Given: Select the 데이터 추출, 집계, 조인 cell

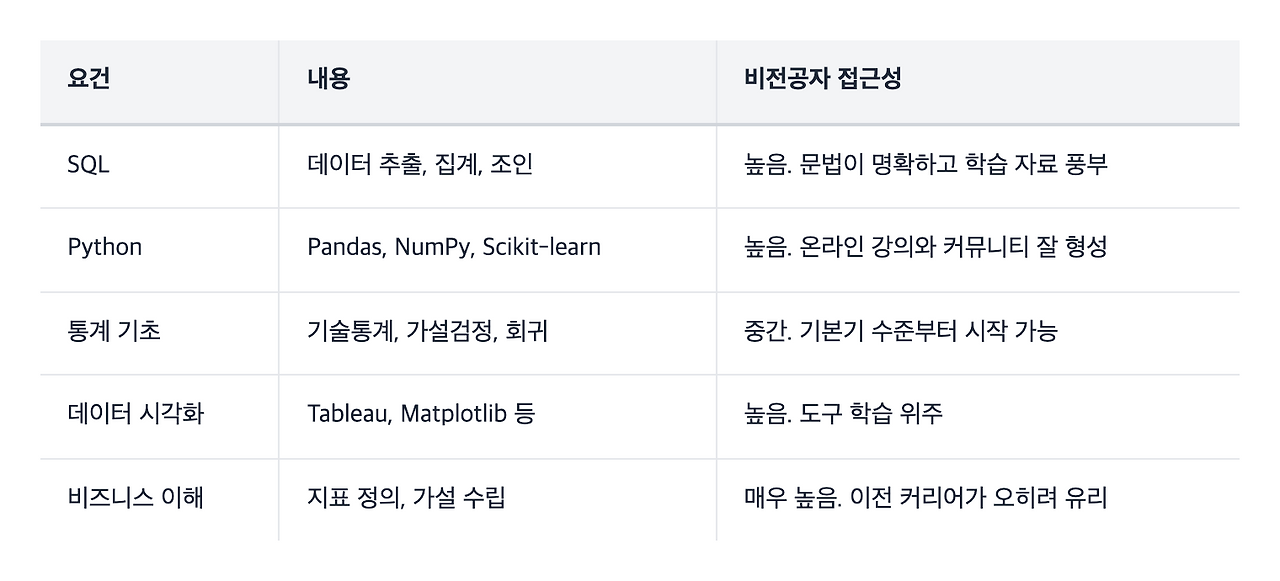Looking at the screenshot, I should 498,166.
